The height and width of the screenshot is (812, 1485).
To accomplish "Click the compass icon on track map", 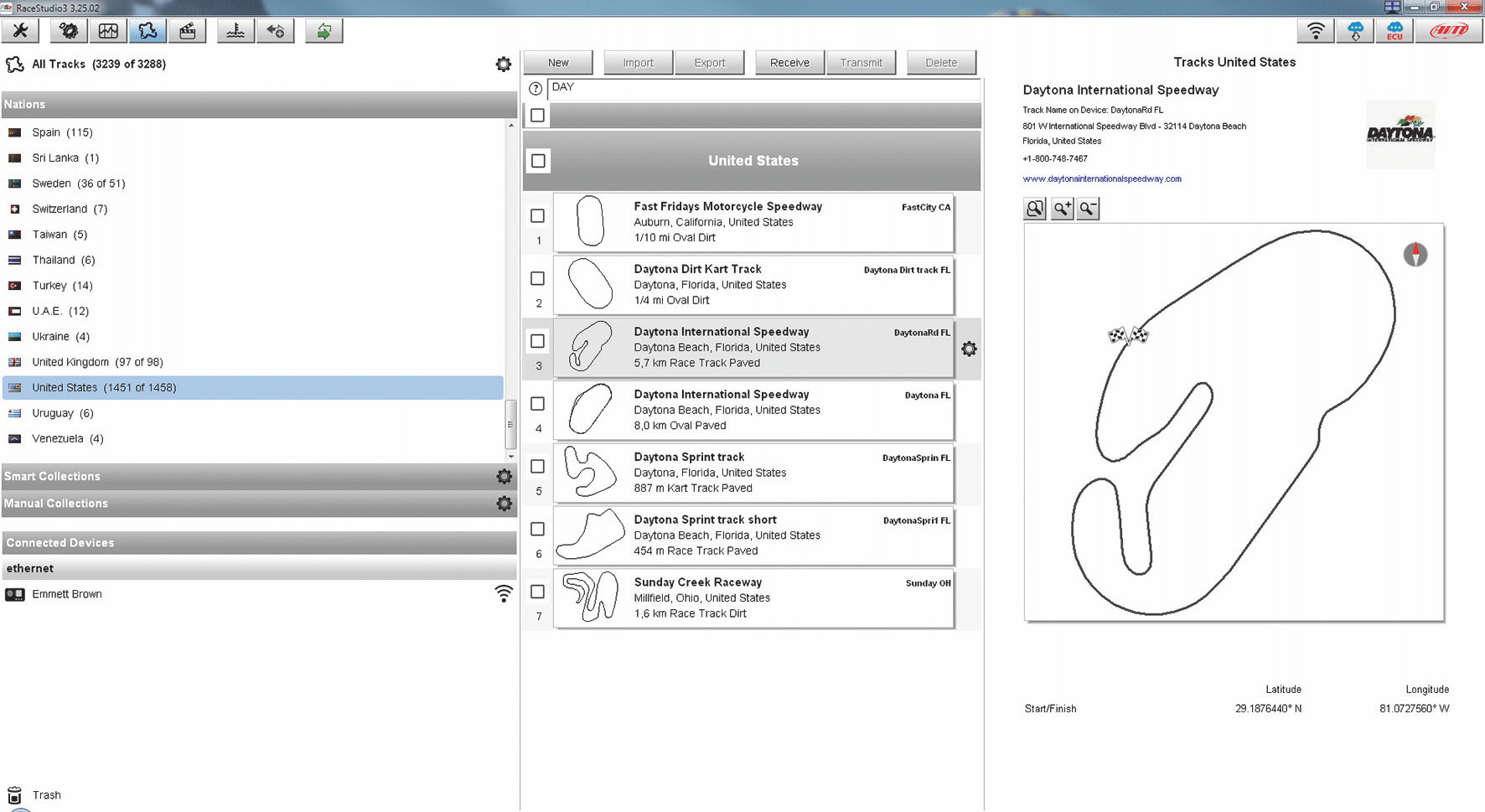I will (1415, 254).
